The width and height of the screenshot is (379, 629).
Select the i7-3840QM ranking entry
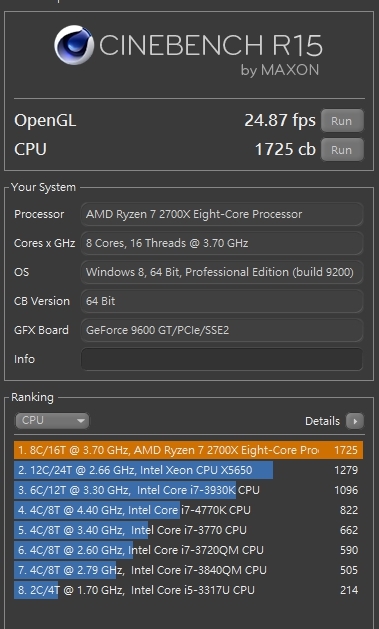(x=188, y=570)
